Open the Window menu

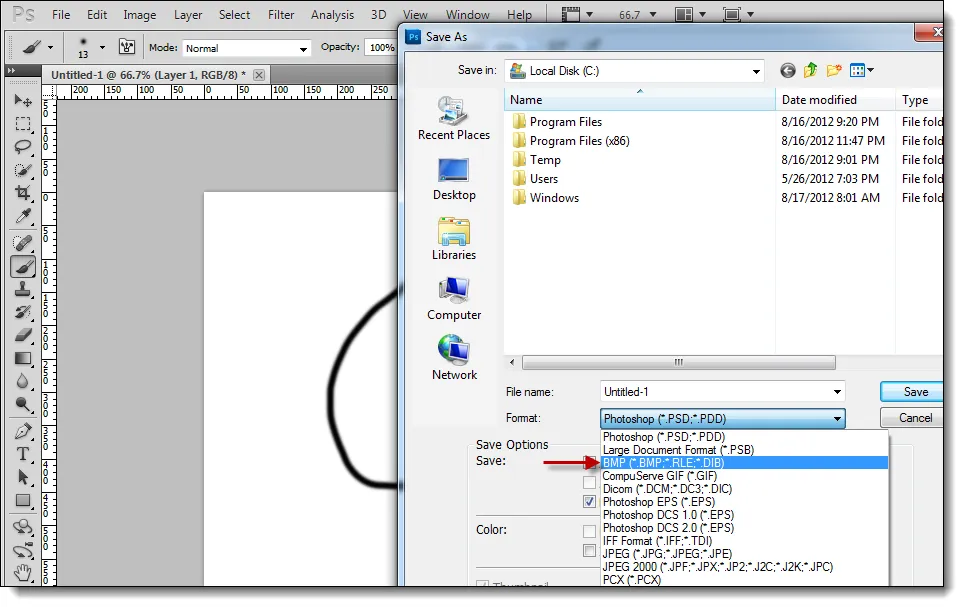pos(467,14)
